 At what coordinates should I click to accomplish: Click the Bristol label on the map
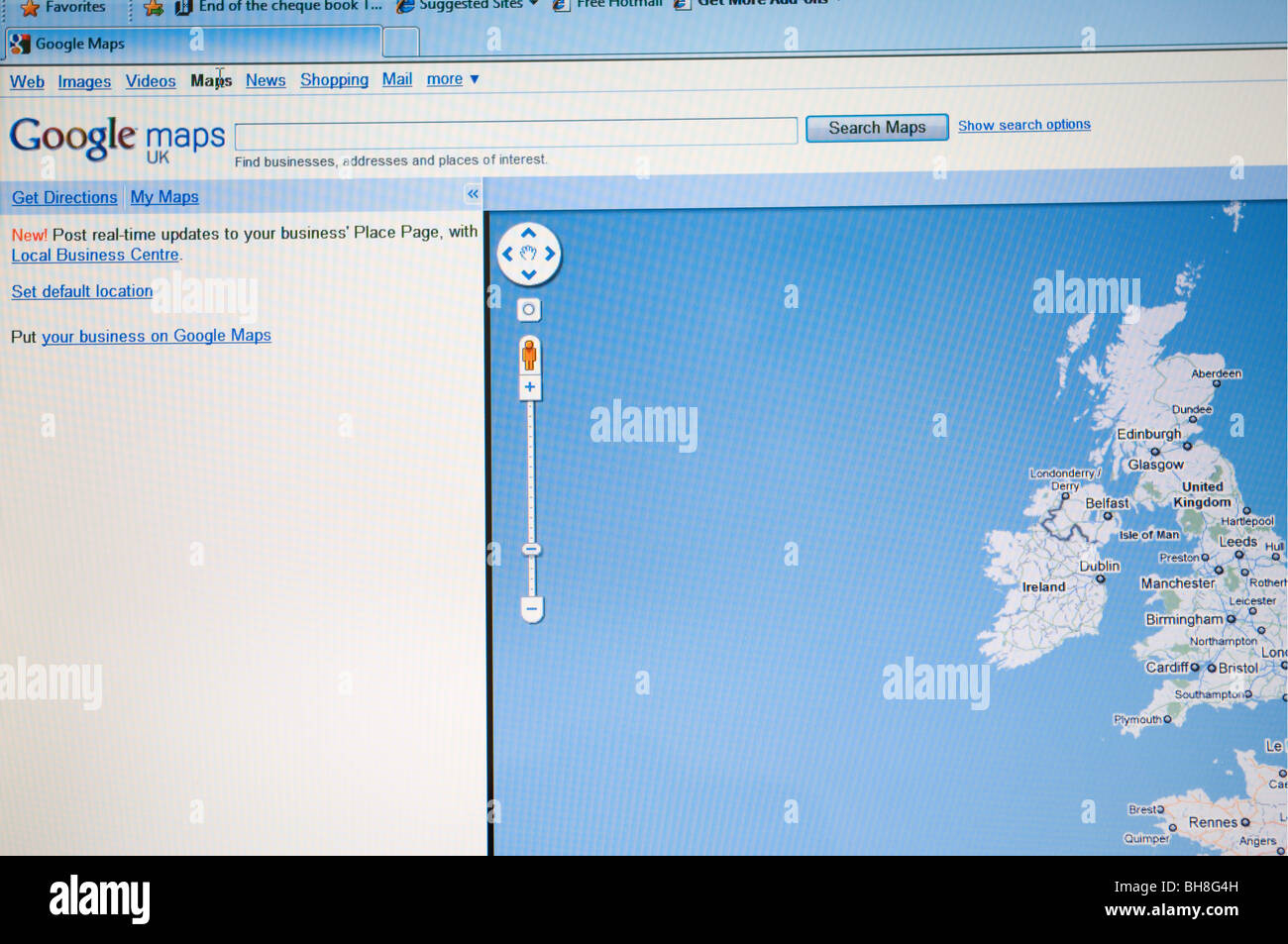[x=1238, y=668]
